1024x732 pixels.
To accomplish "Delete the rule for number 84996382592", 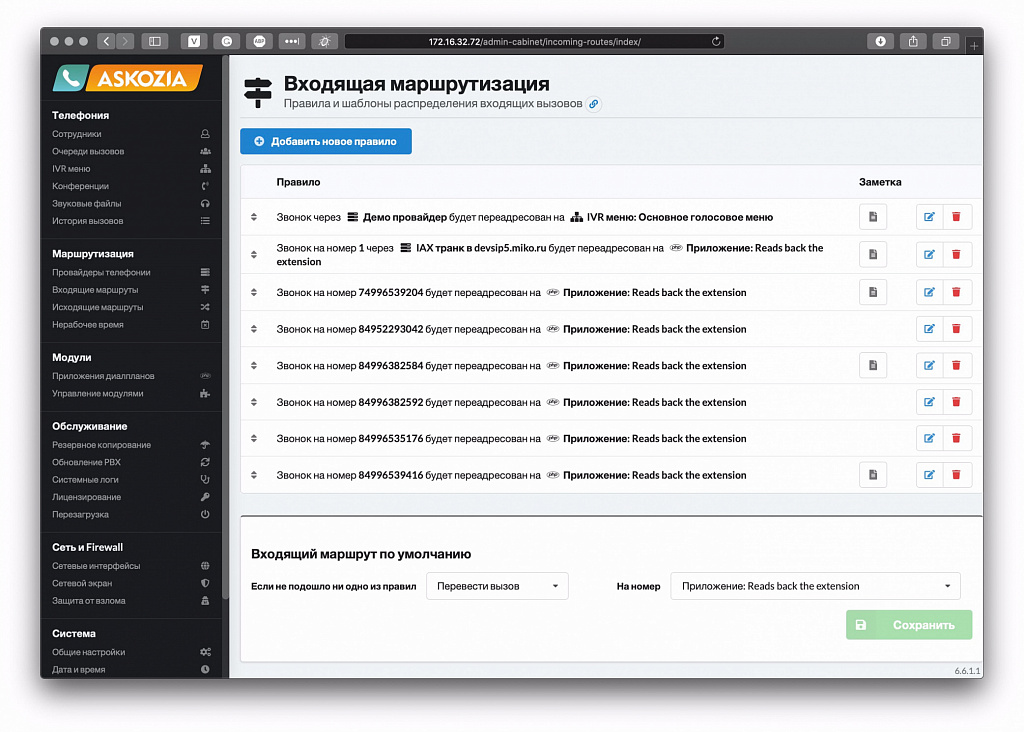I will 957,402.
